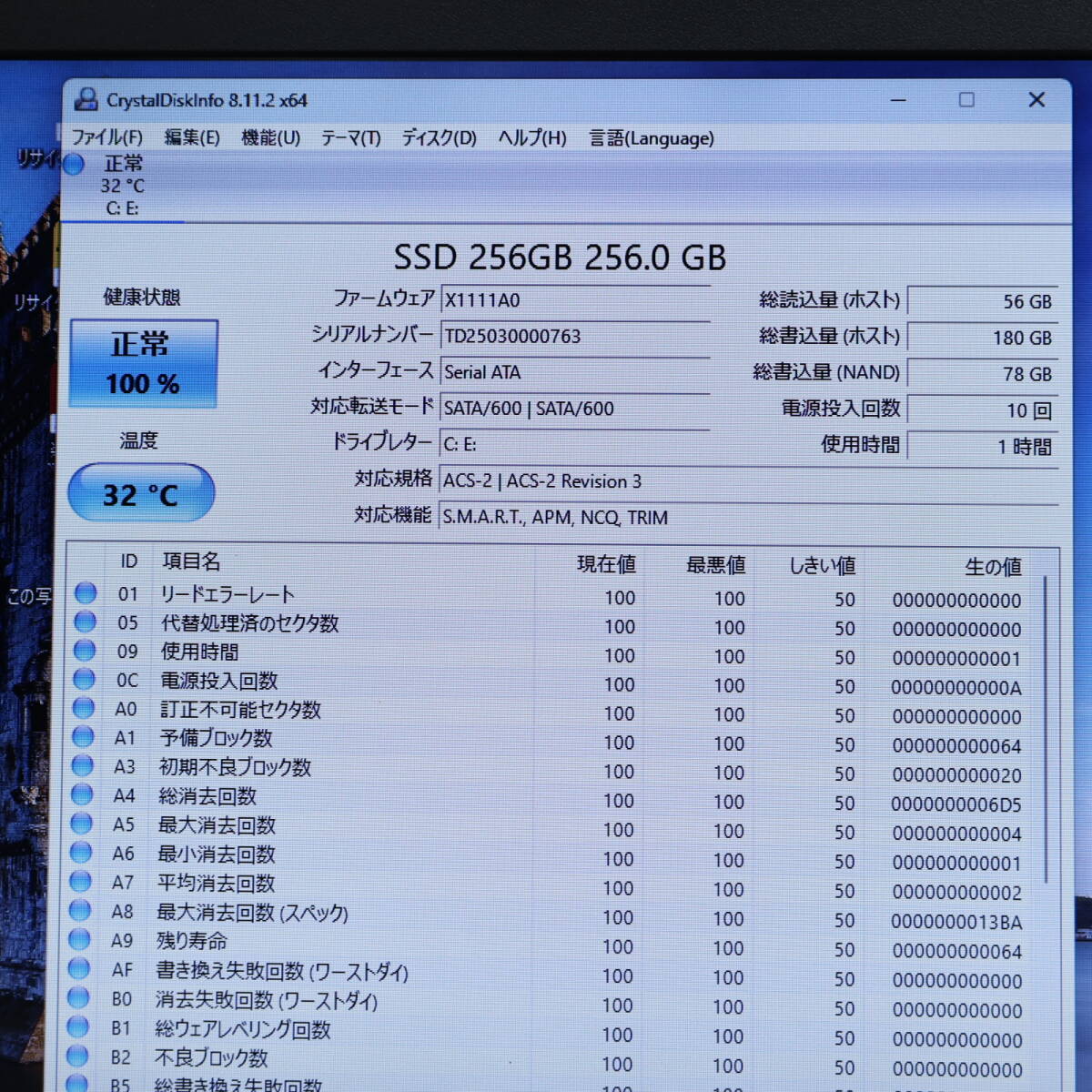Click the 最悪値 column header
Image resolution: width=1092 pixels, height=1092 pixels.
coord(716,565)
